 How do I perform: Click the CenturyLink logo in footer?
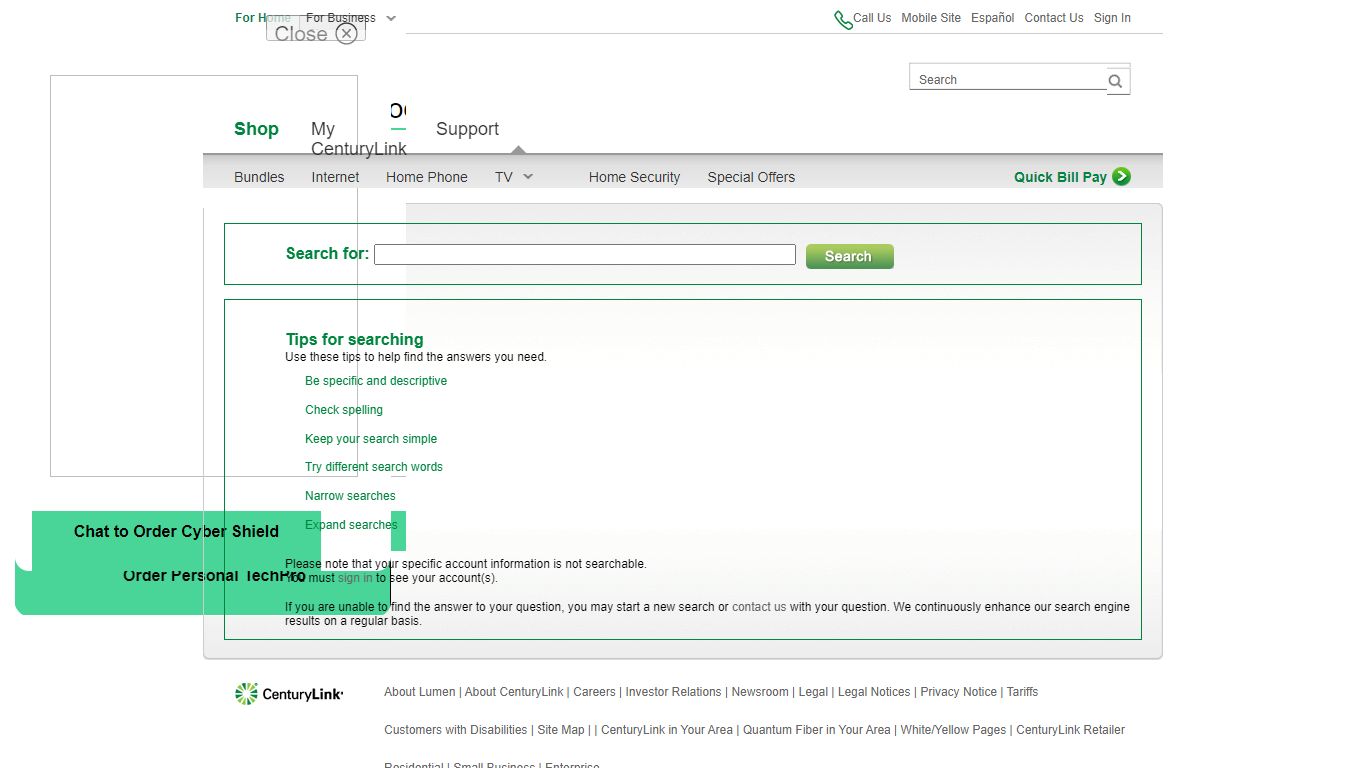289,693
